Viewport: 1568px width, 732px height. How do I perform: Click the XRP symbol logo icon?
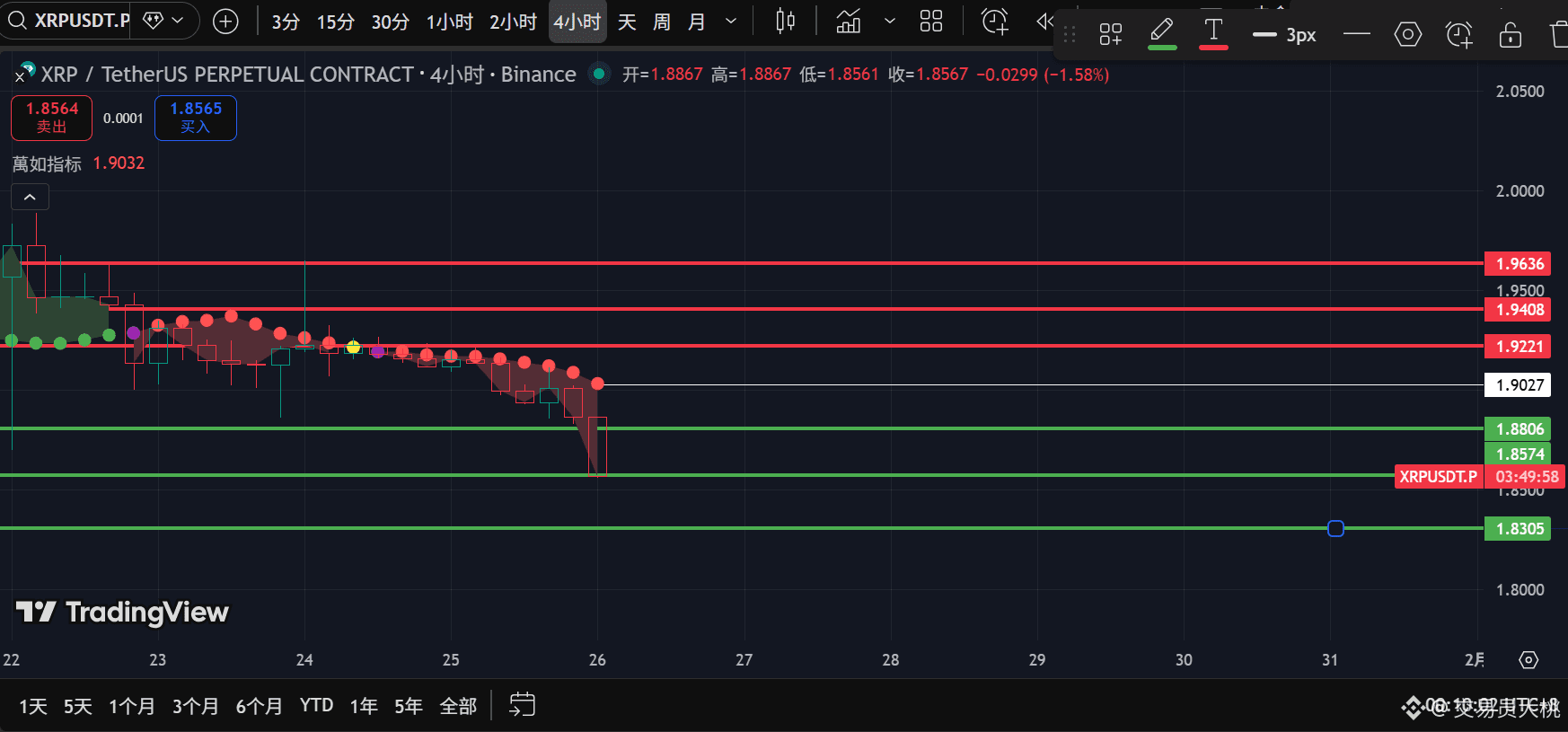coord(25,72)
